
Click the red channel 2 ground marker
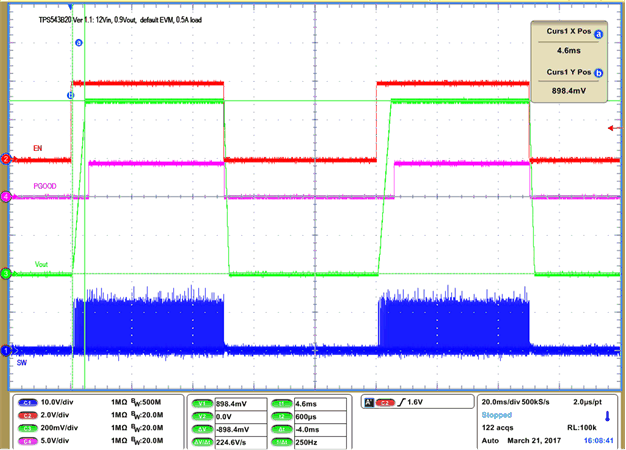pyautogui.click(x=6, y=159)
